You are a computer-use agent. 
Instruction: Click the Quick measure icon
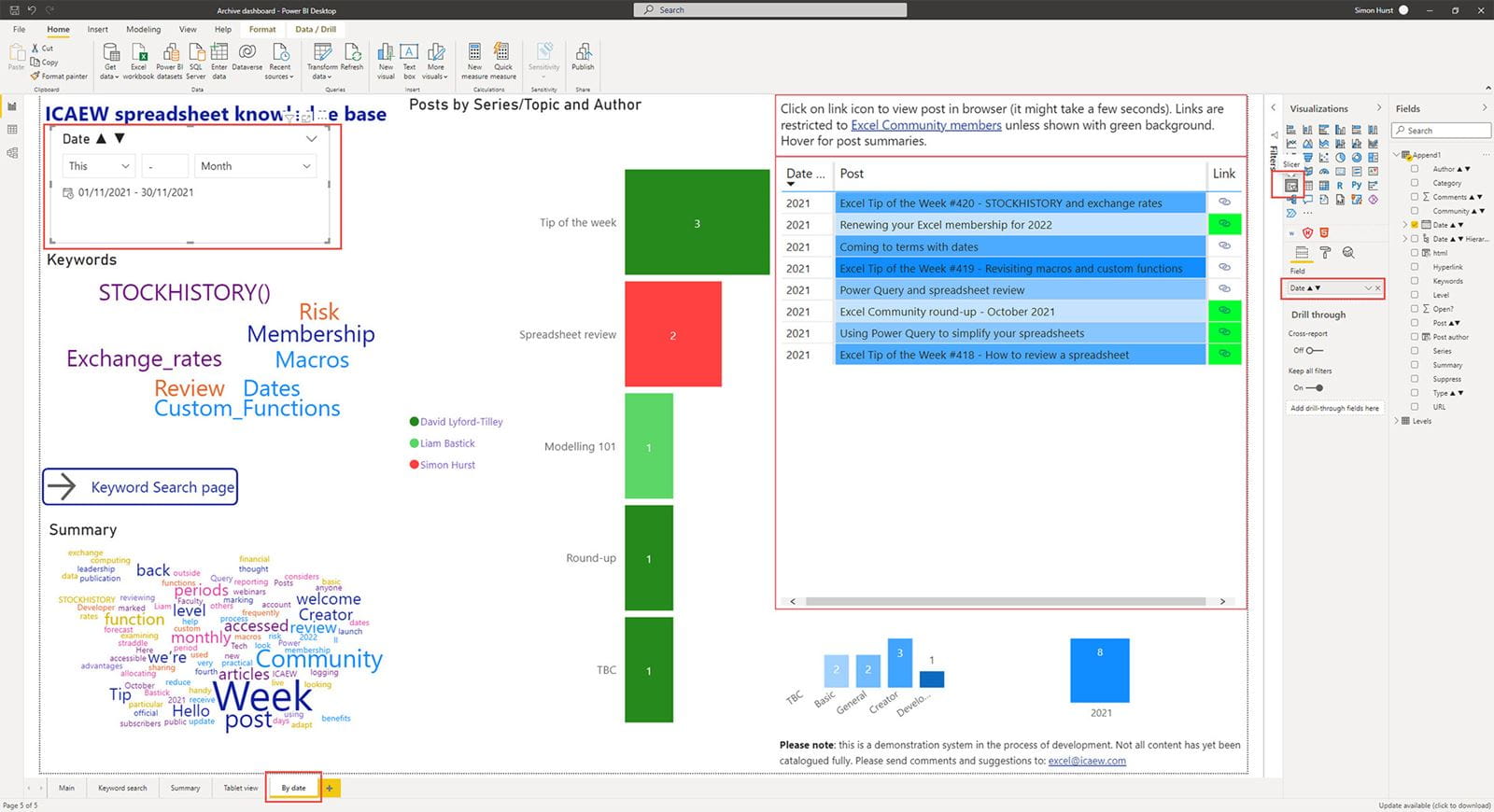(x=502, y=58)
